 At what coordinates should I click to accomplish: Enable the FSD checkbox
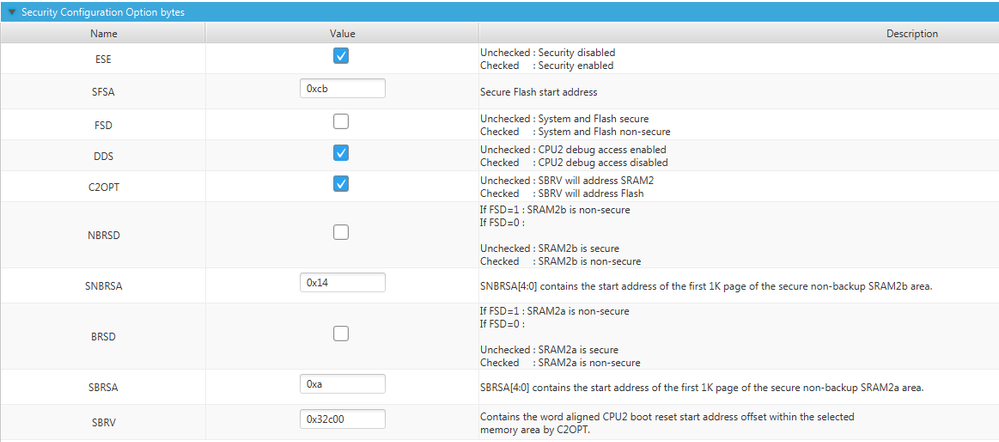(341, 122)
